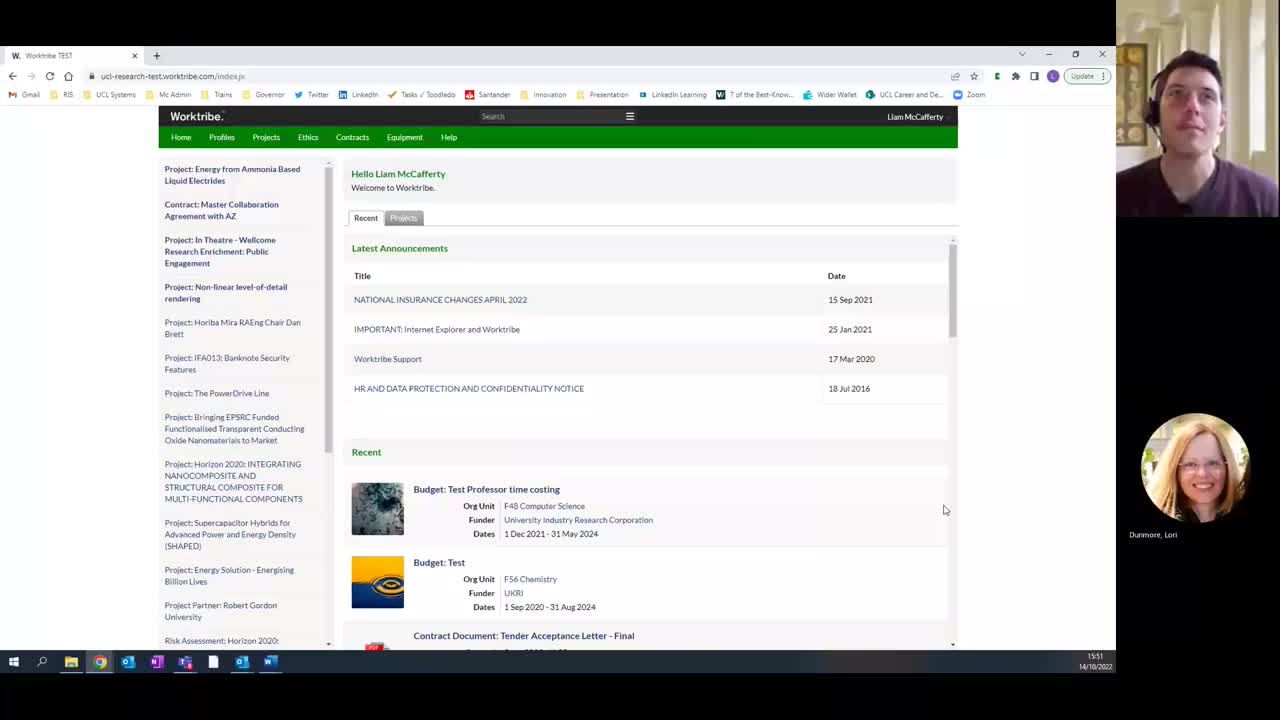Open the hamburger menu beside the search bar
The image size is (1280, 720).
coord(629,116)
